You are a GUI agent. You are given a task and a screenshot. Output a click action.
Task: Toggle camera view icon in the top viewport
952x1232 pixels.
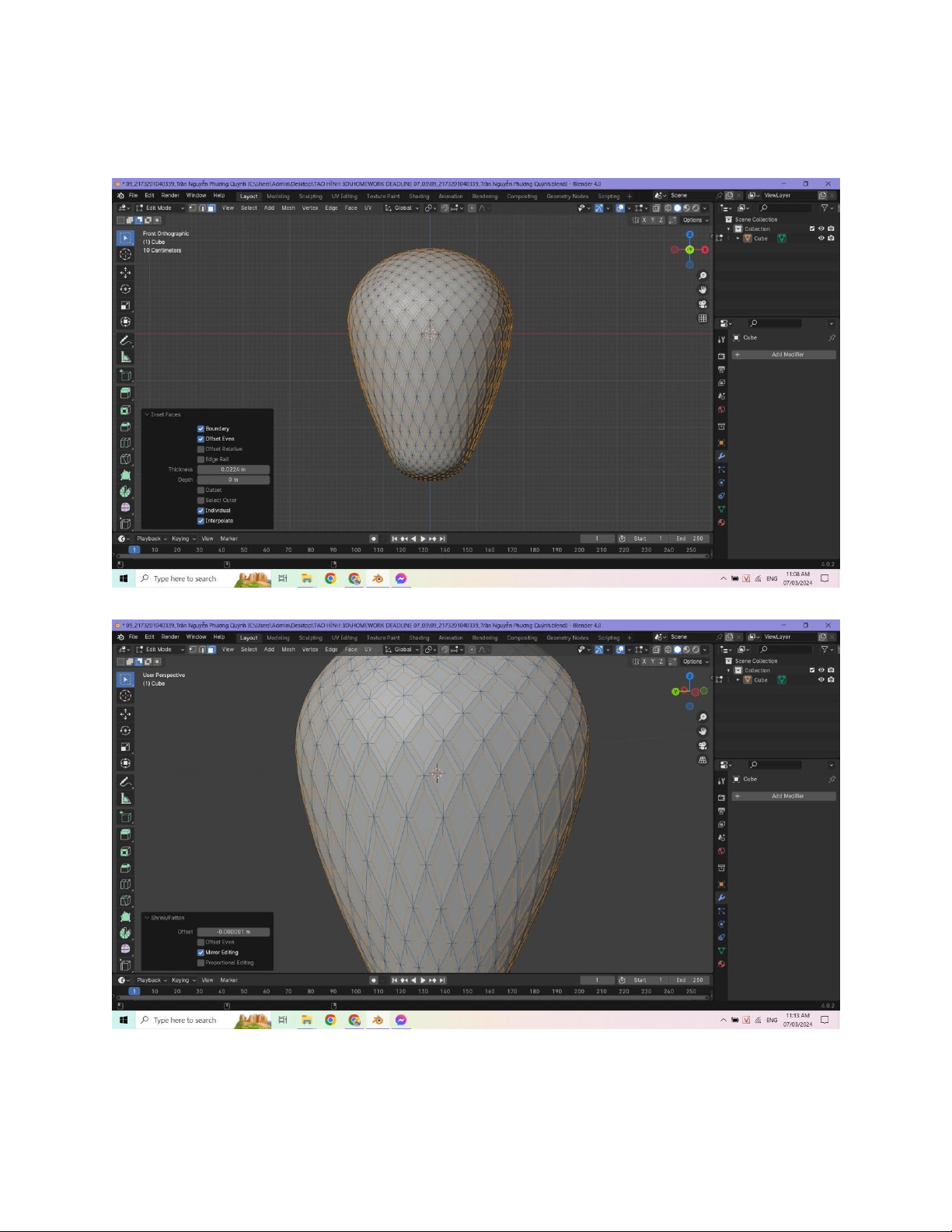[703, 304]
